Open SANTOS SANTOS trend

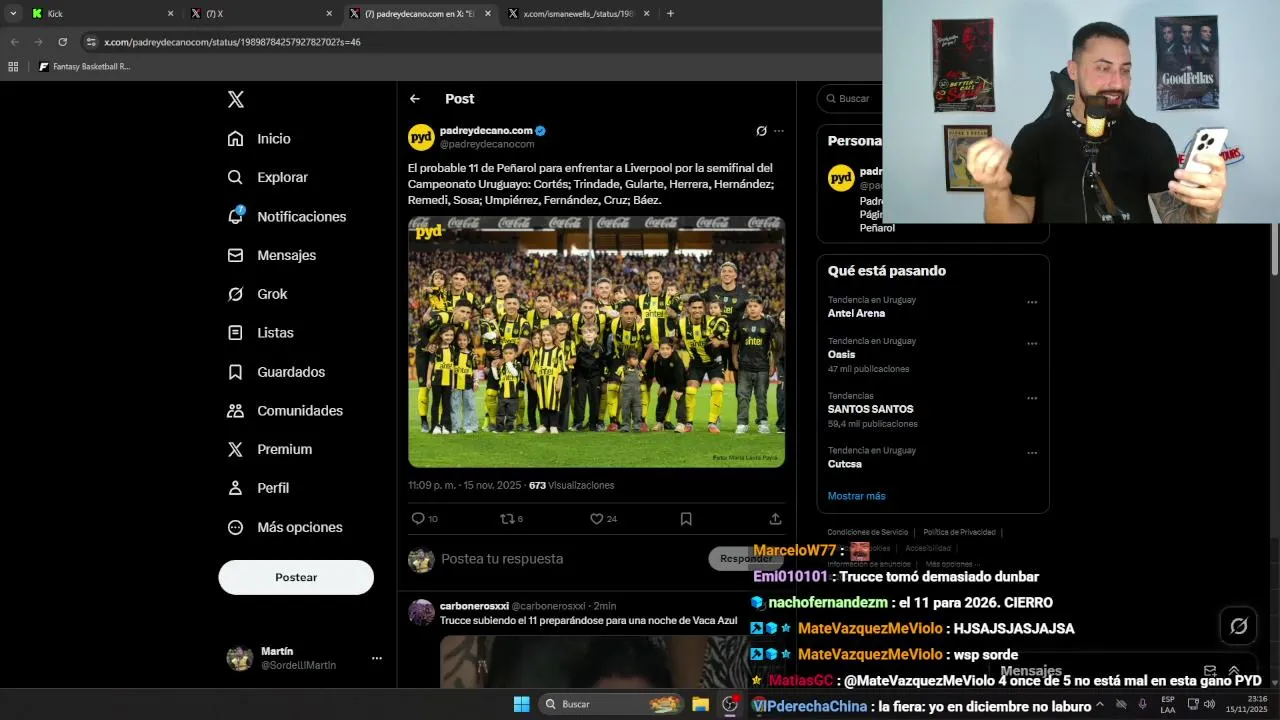coord(870,409)
